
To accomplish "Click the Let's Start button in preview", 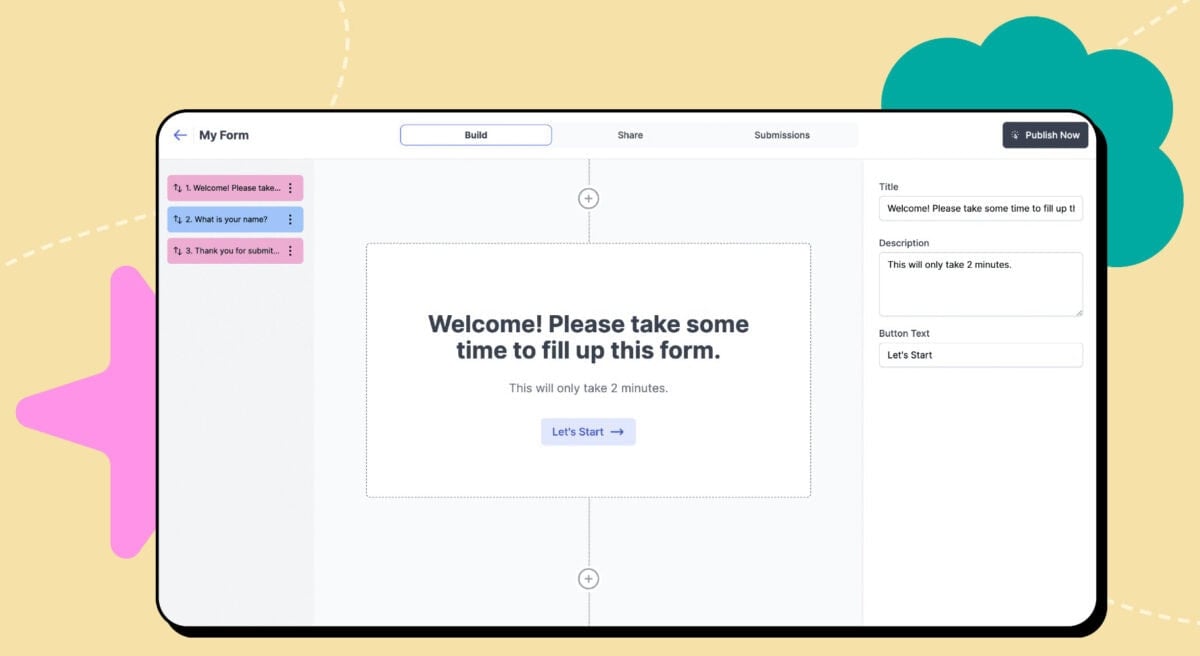I will (588, 432).
